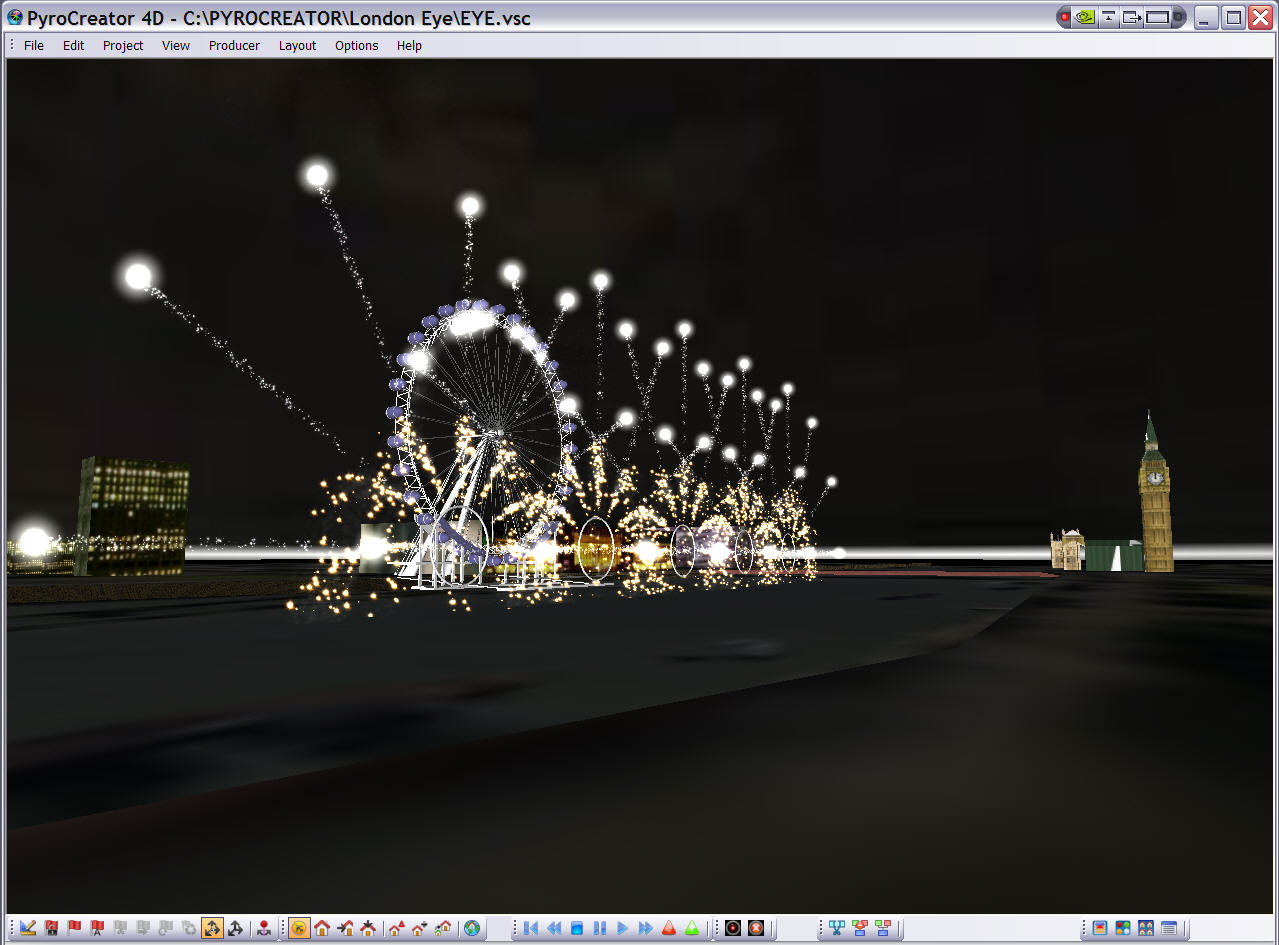Screen dimensions: 1279x945
Task: Pause the show playback
Action: 600,928
